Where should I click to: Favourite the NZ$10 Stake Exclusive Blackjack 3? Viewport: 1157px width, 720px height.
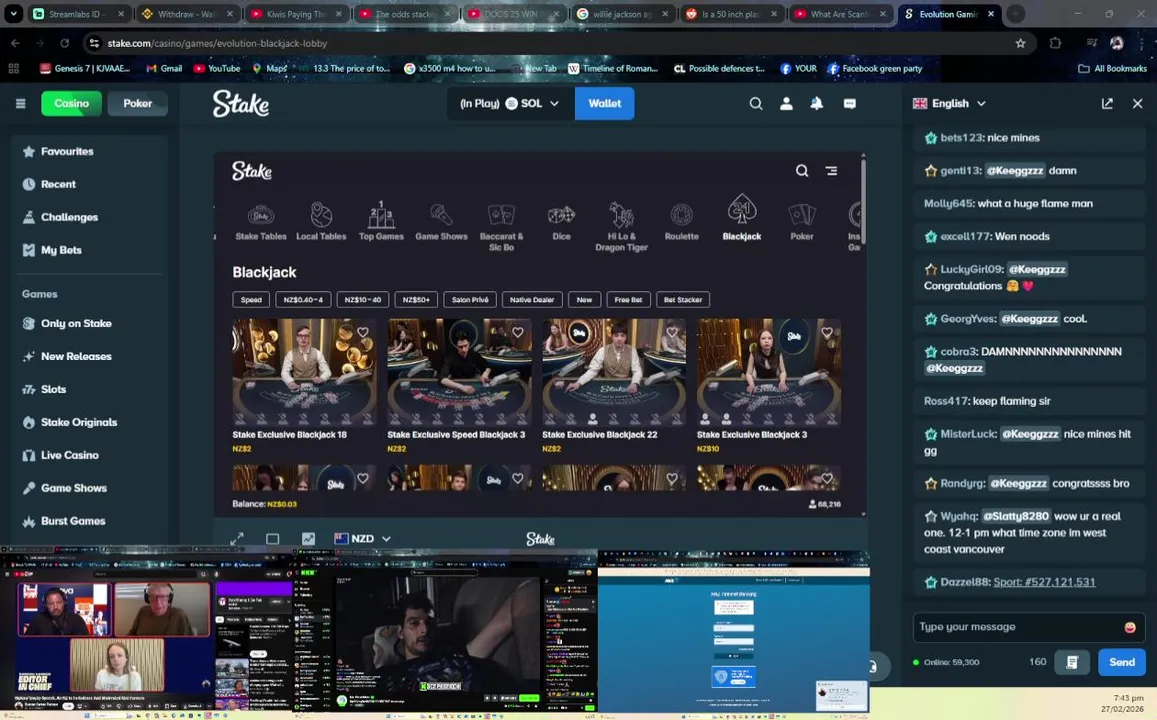[x=827, y=333]
